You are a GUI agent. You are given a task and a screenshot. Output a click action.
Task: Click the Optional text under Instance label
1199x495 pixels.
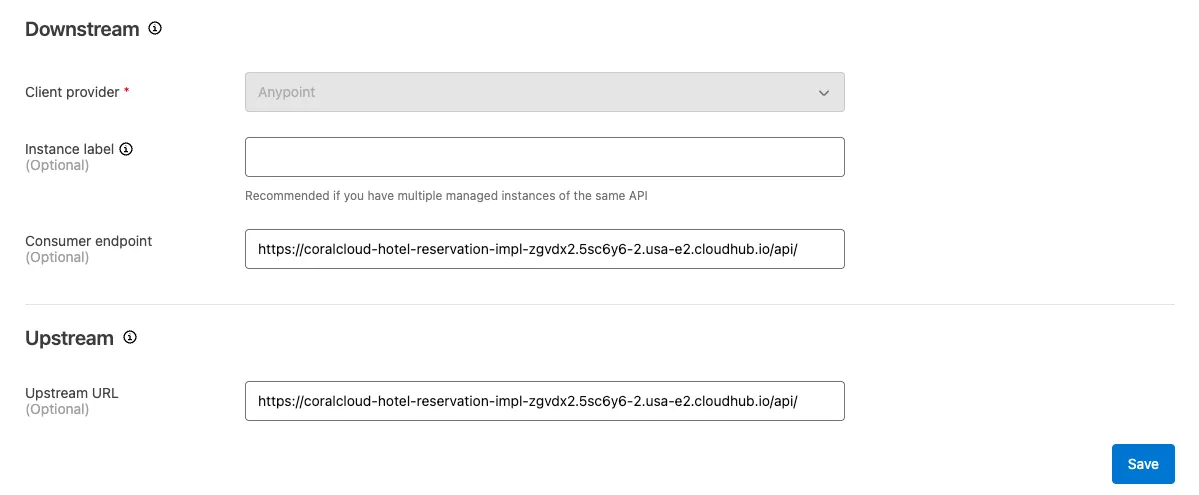57,165
